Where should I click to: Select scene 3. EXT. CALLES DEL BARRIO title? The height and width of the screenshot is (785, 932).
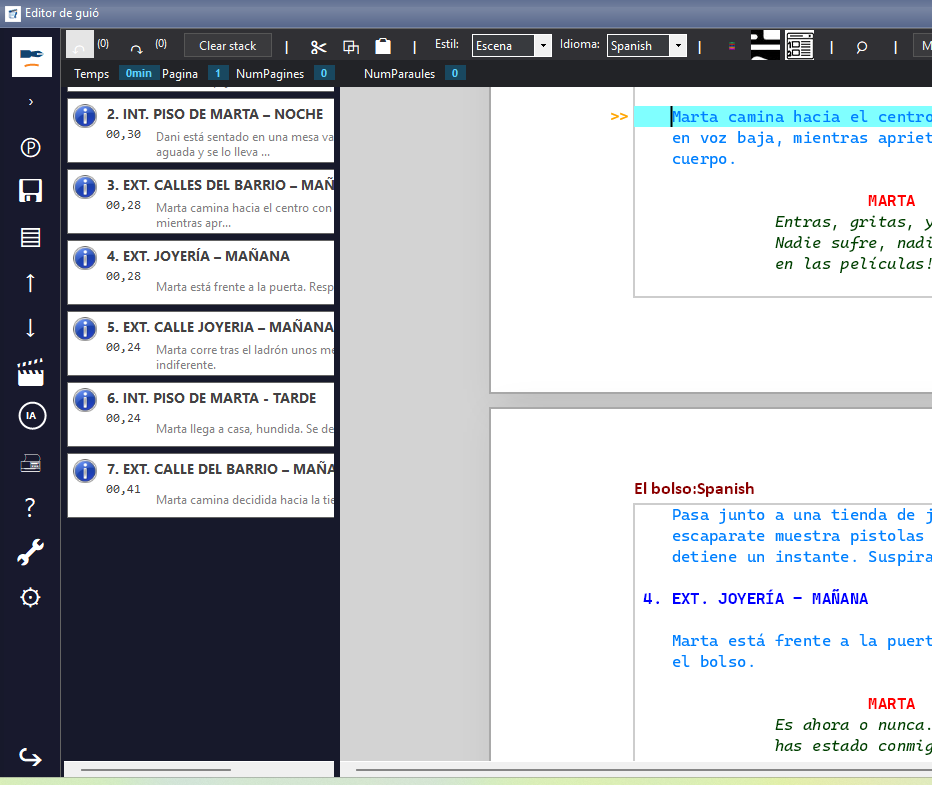[220, 185]
